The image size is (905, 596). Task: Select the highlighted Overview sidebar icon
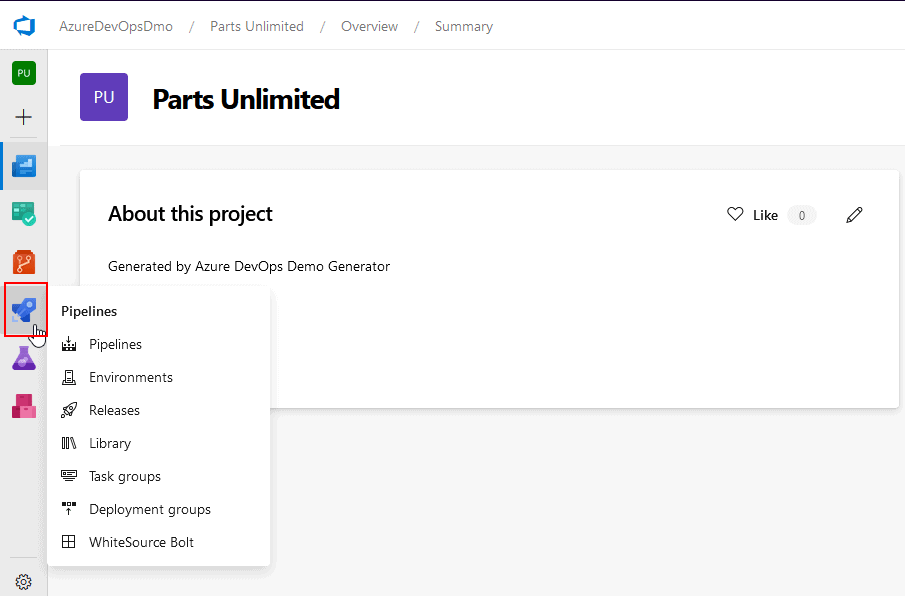[23, 165]
